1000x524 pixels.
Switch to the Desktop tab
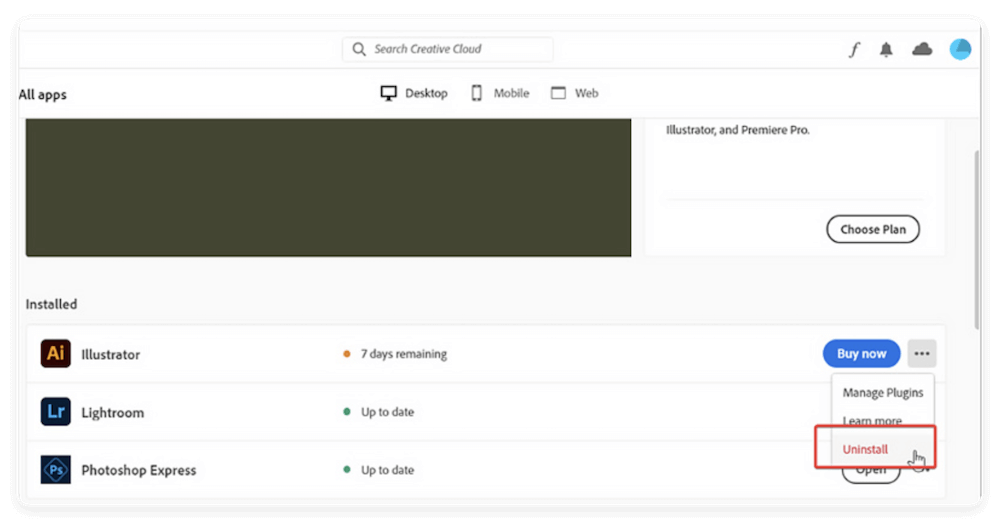[414, 93]
